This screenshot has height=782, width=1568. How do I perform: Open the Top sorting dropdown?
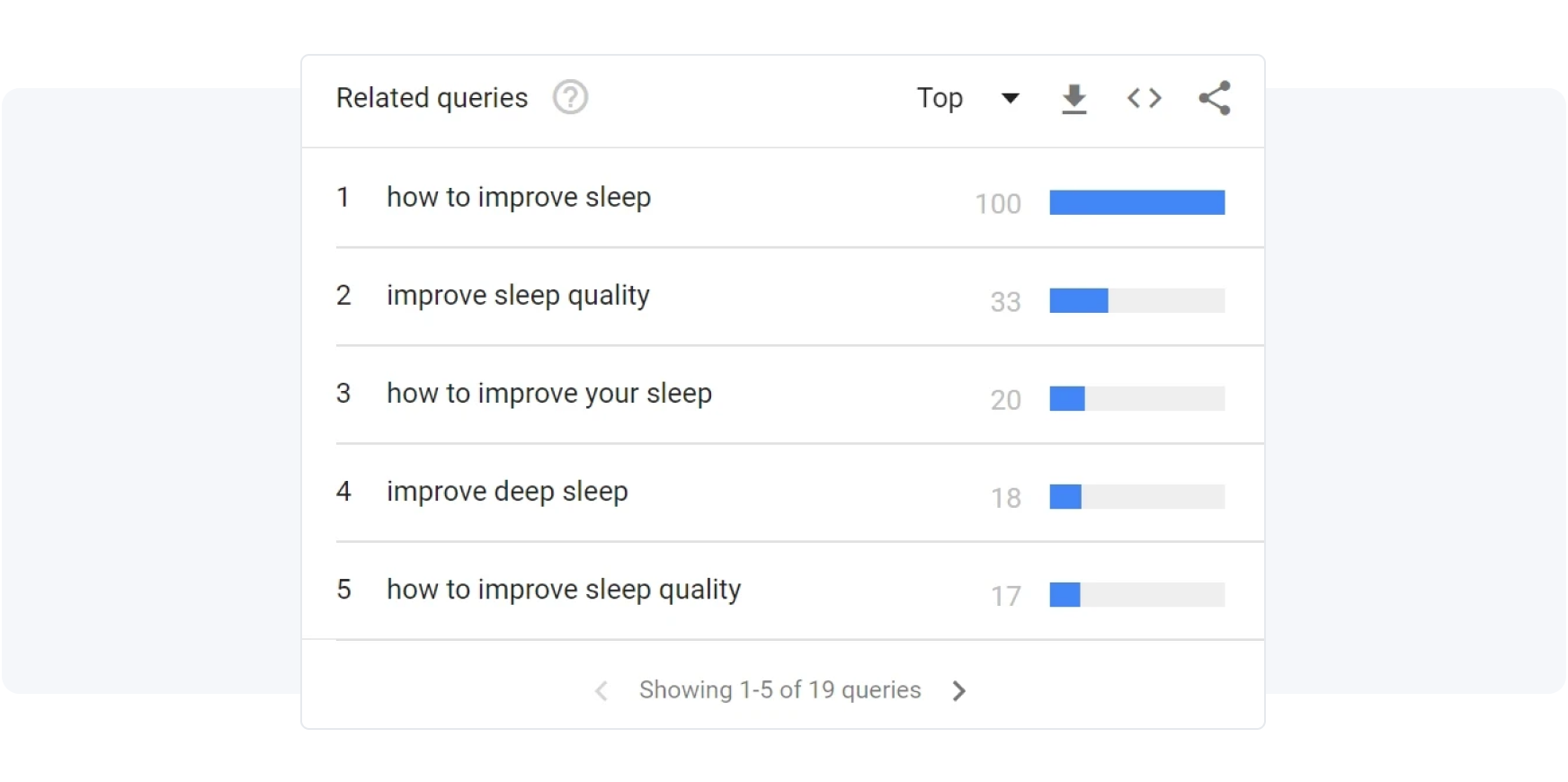click(940, 98)
